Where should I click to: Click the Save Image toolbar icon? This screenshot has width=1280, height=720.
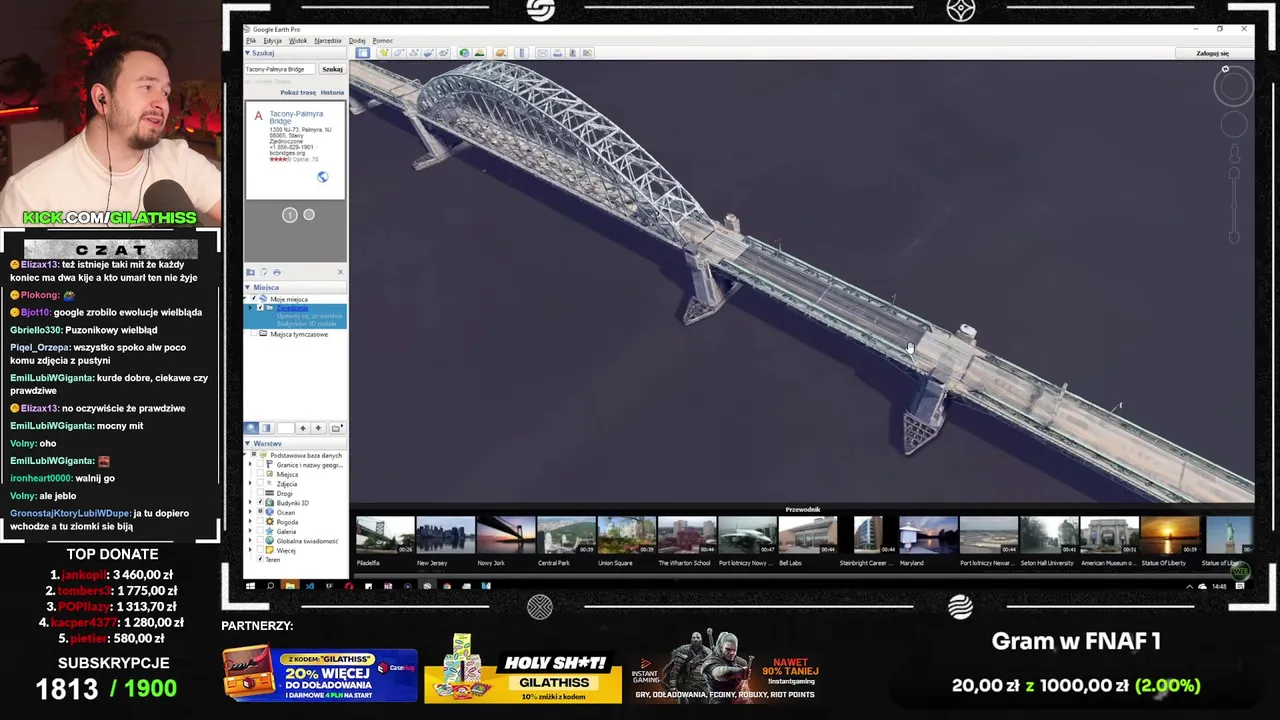tap(572, 52)
